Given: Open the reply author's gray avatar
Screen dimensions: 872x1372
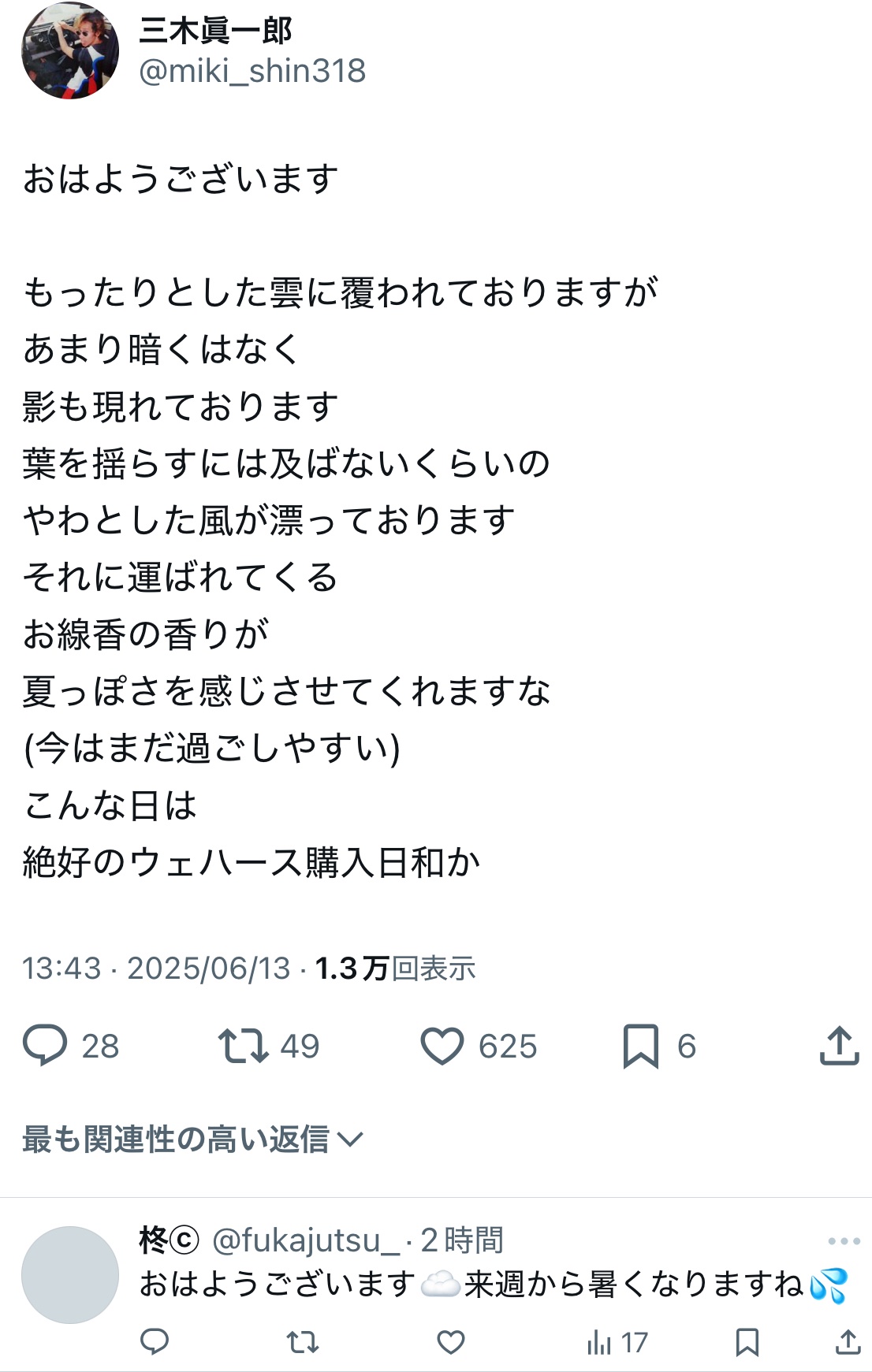Looking at the screenshot, I should [x=70, y=1274].
